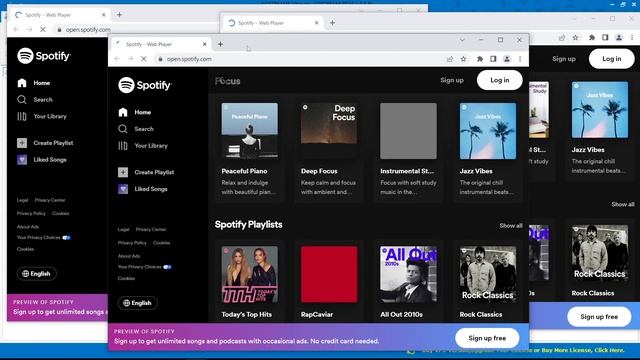Open the Peaceful Piano playlist card

(x=249, y=149)
